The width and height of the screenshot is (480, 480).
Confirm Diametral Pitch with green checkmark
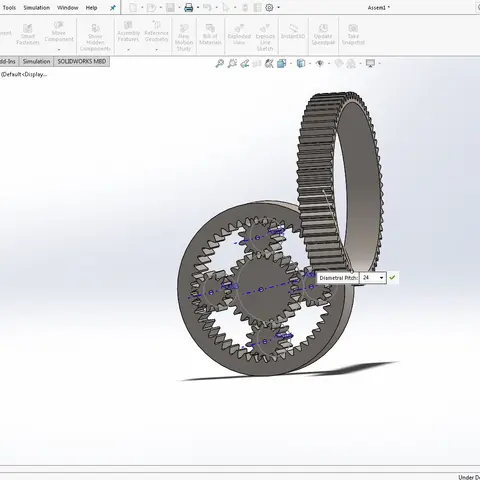point(392,277)
